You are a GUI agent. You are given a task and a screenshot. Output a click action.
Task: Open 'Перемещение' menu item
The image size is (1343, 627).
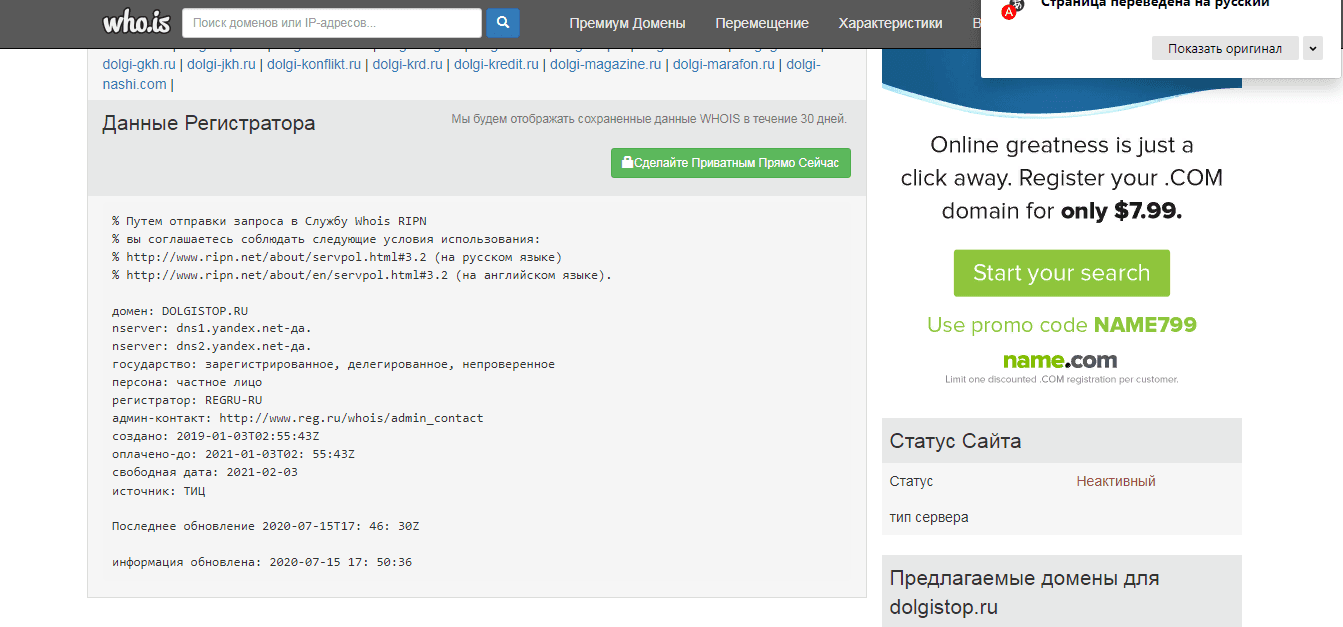point(762,23)
